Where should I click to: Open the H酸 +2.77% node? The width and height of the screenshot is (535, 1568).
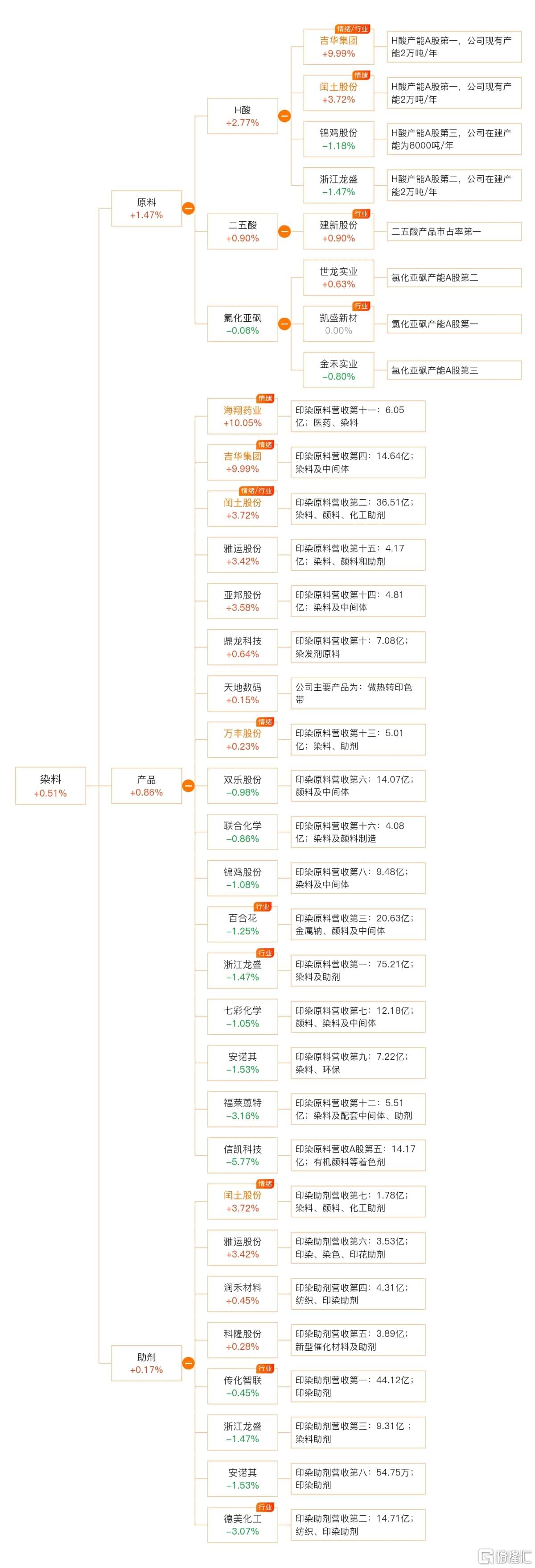pyautogui.click(x=243, y=116)
